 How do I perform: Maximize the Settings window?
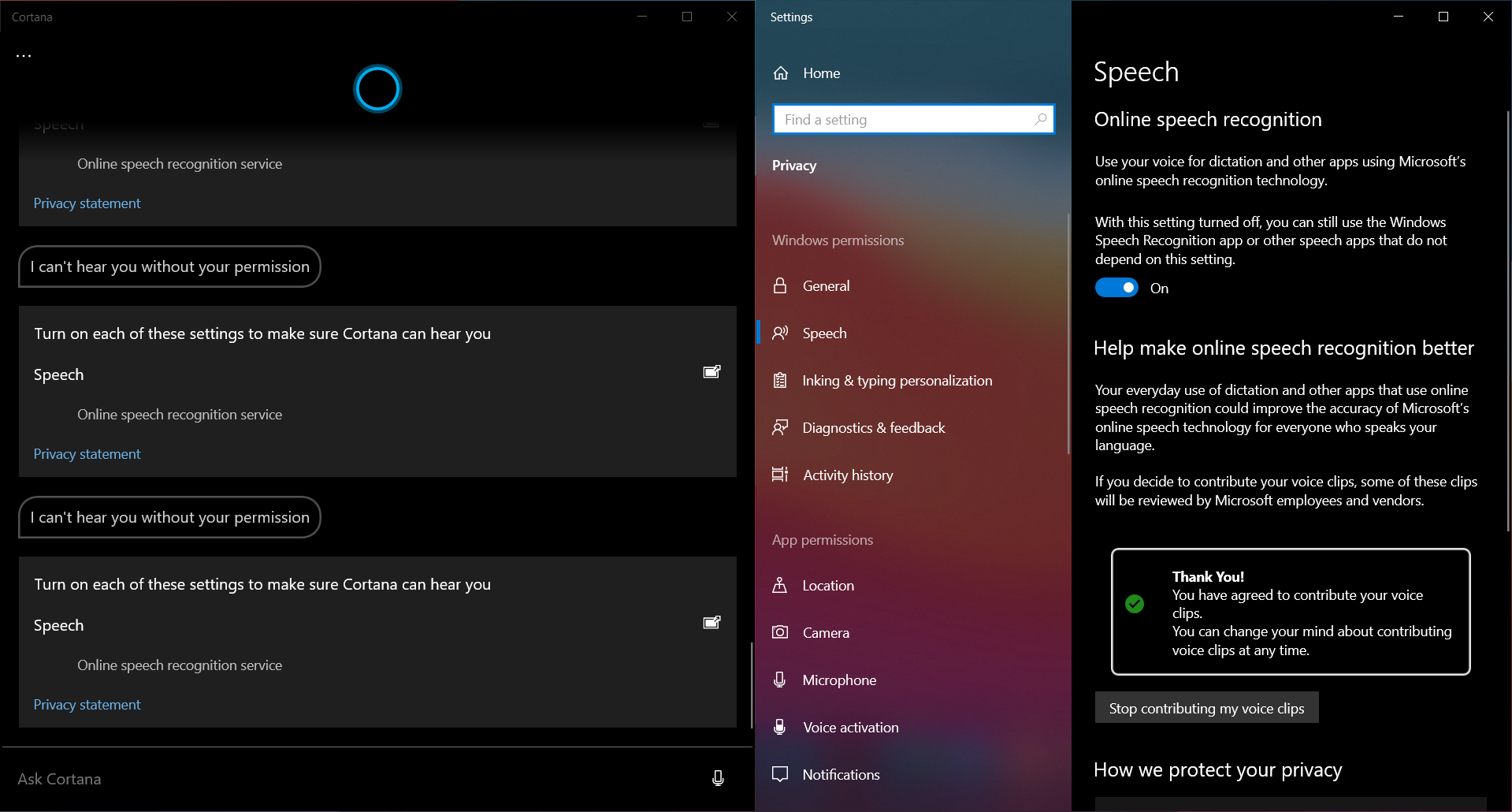[1443, 17]
